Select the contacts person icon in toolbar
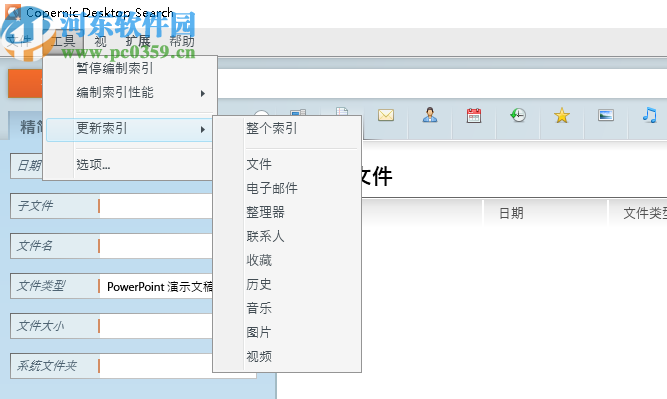 [x=430, y=115]
